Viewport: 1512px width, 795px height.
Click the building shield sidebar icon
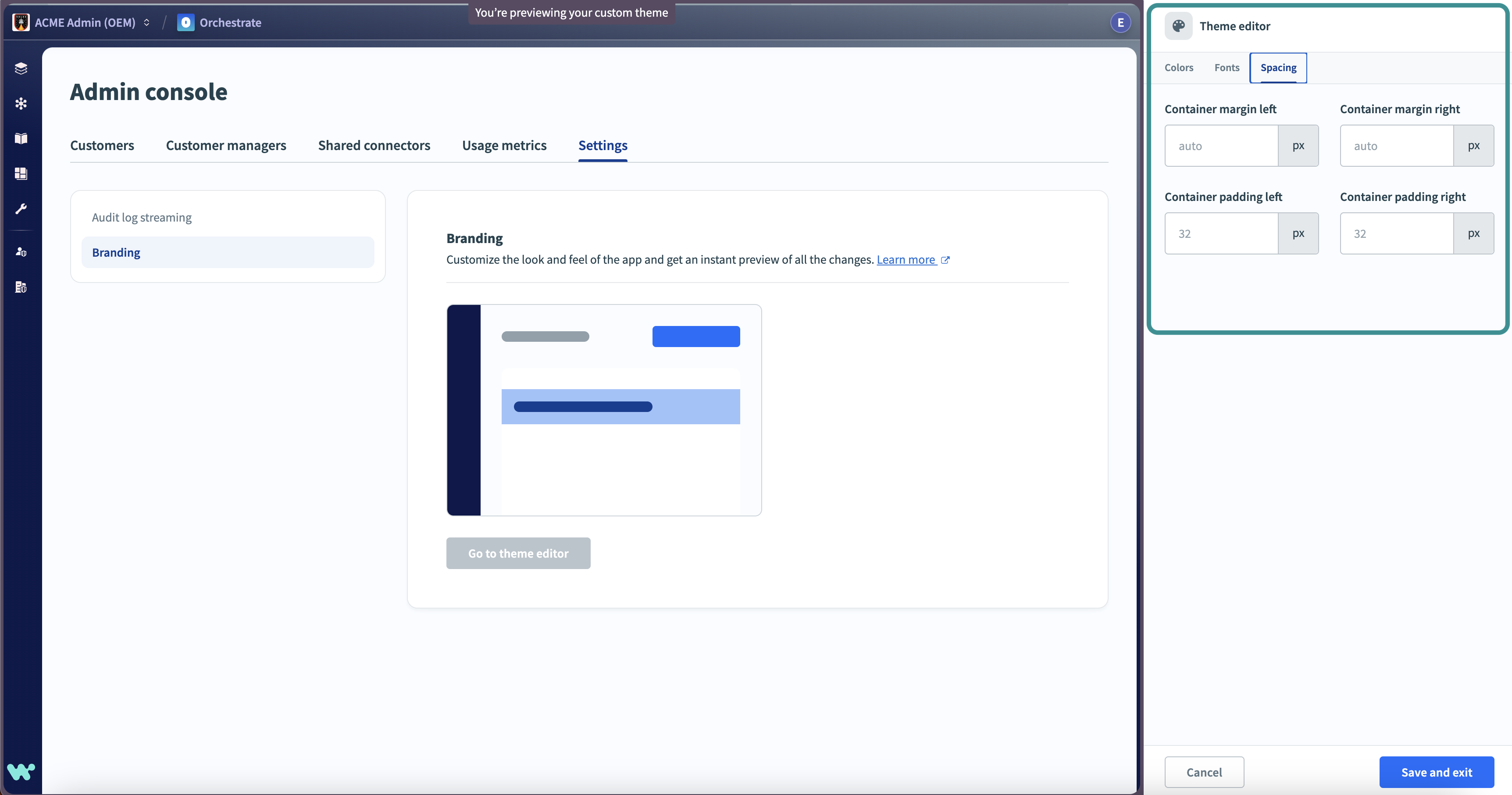(21, 287)
